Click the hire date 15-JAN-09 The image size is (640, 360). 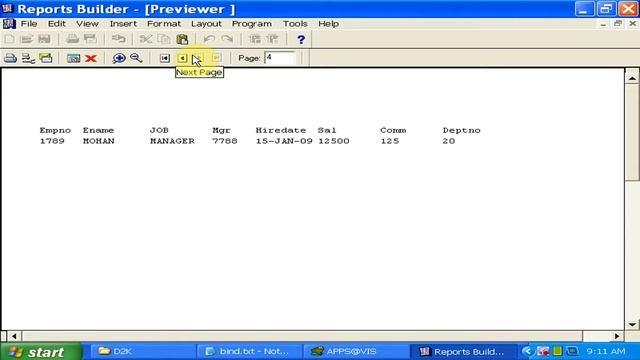coord(284,141)
